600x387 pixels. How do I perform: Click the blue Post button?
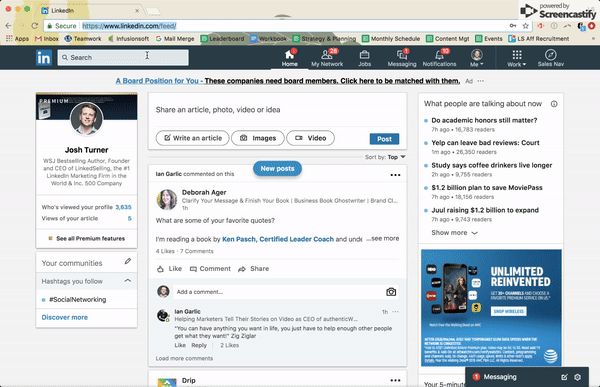pyautogui.click(x=384, y=139)
